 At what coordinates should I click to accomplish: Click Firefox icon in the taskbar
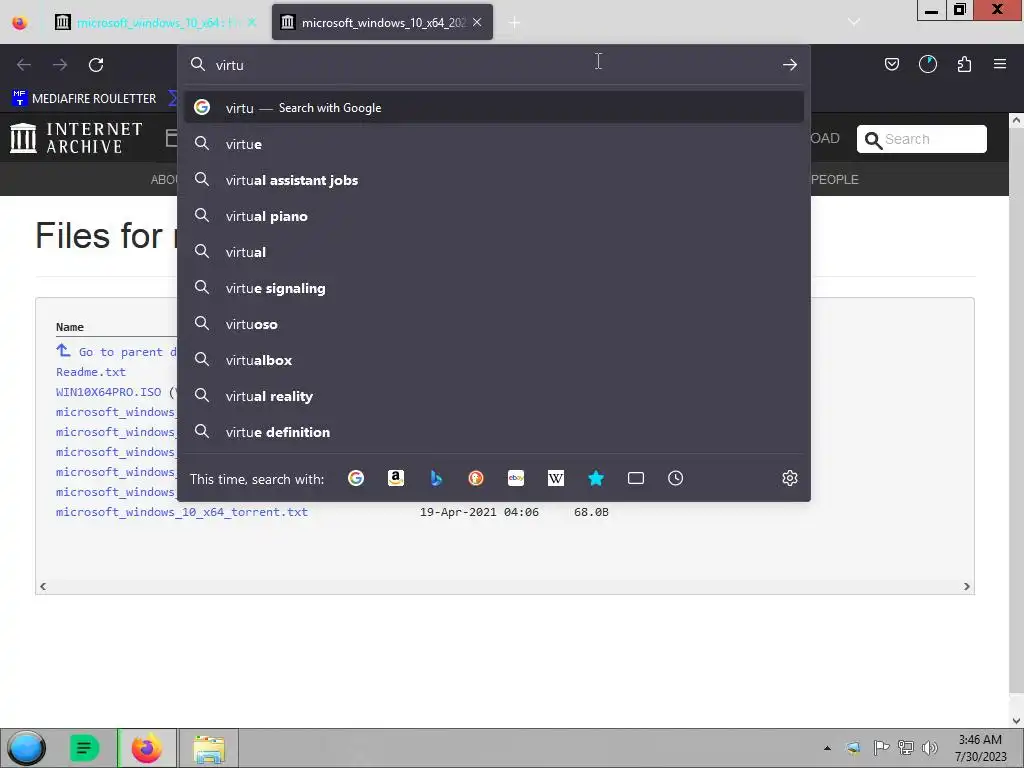pyautogui.click(x=147, y=748)
